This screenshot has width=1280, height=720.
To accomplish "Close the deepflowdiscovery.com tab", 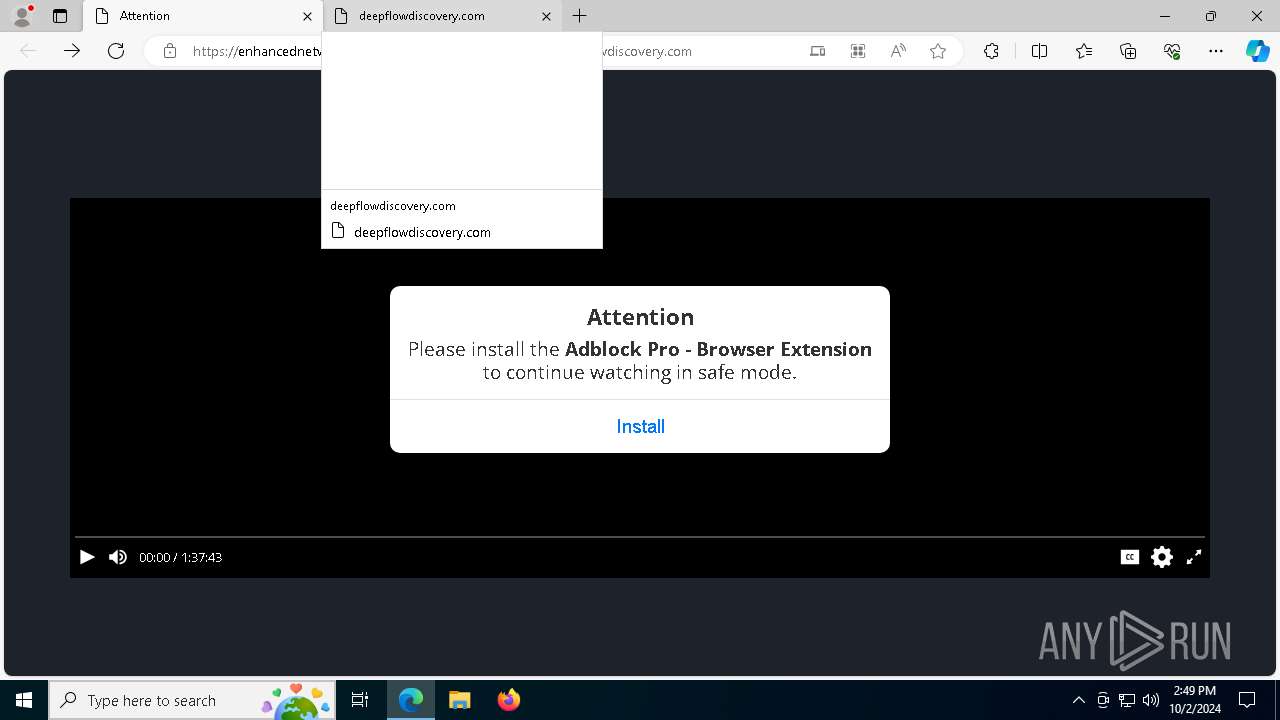I will tap(546, 16).
